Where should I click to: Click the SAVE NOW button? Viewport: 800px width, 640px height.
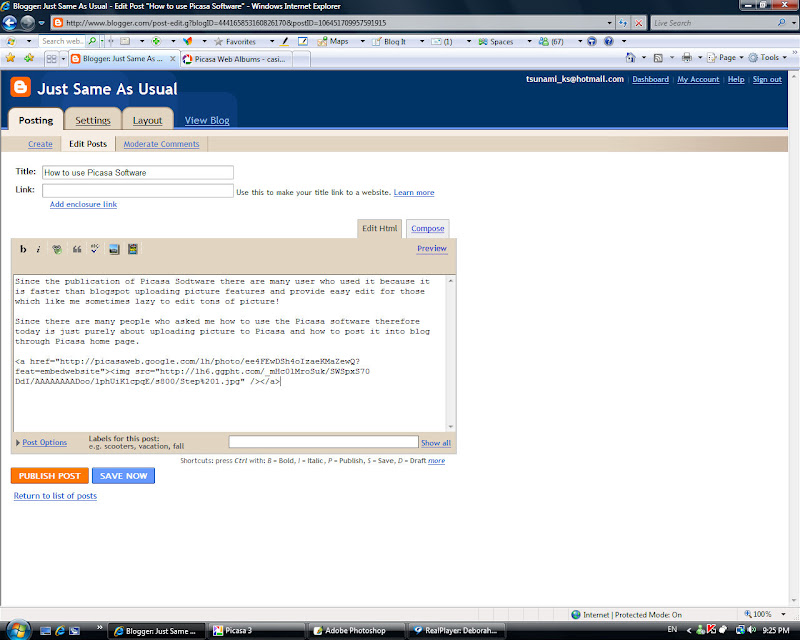pyautogui.click(x=123, y=476)
